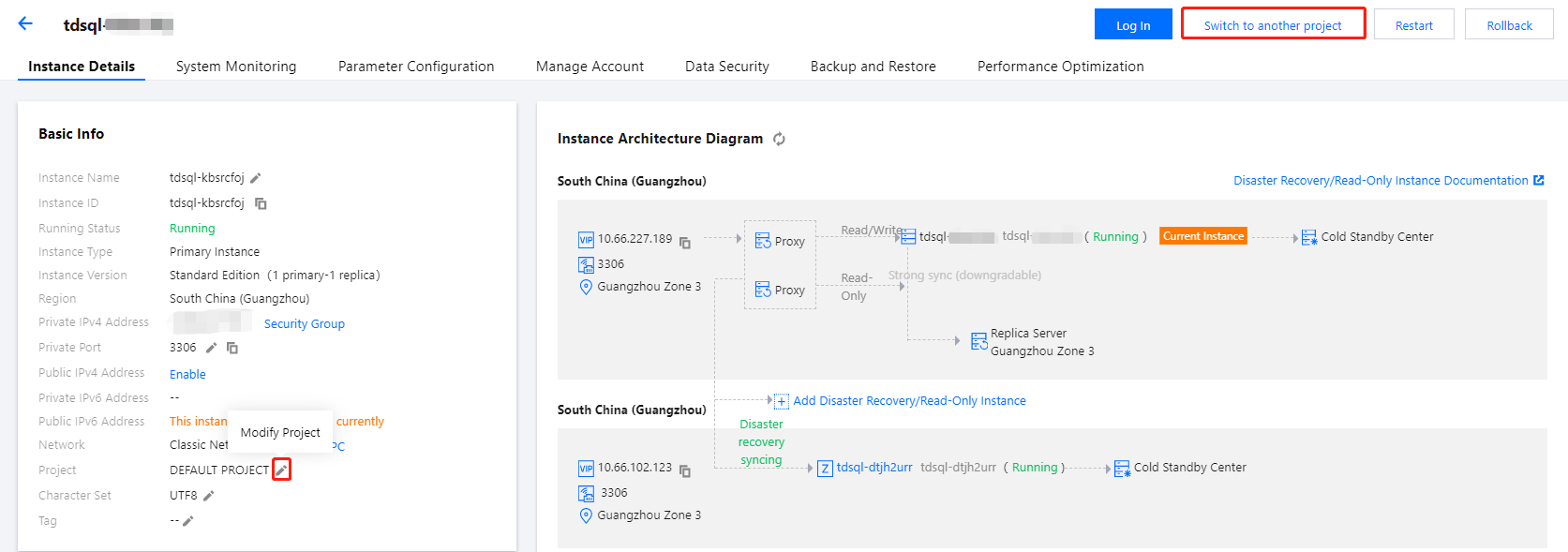The width and height of the screenshot is (1568, 552).
Task: Copy the private port 3306
Action: 232,348
